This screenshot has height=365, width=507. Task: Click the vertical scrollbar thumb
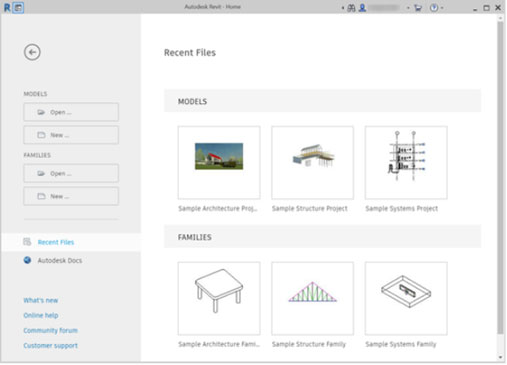pos(500,178)
